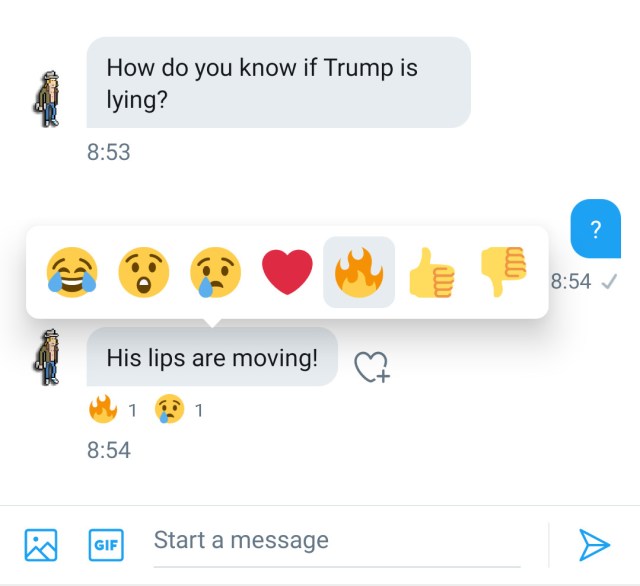Open the GIF picker button
Image resolution: width=640 pixels, height=586 pixels.
click(x=106, y=545)
